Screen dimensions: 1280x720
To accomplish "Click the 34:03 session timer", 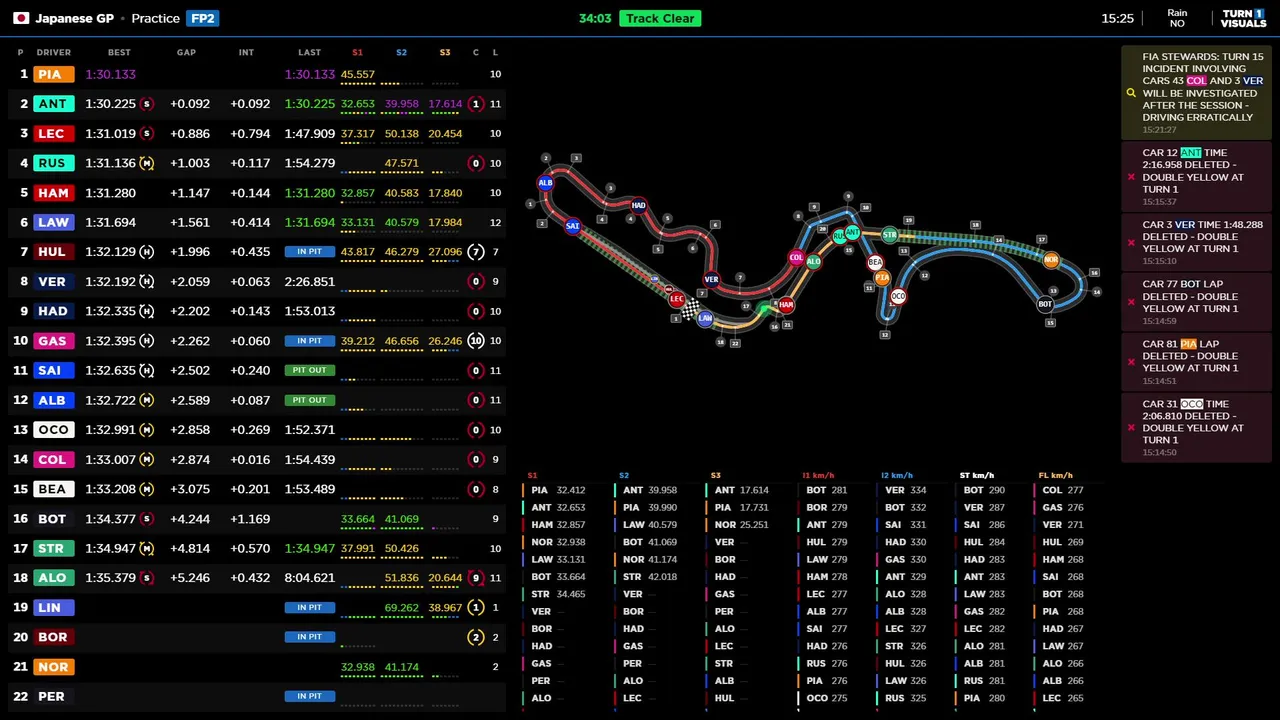I will [595, 18].
